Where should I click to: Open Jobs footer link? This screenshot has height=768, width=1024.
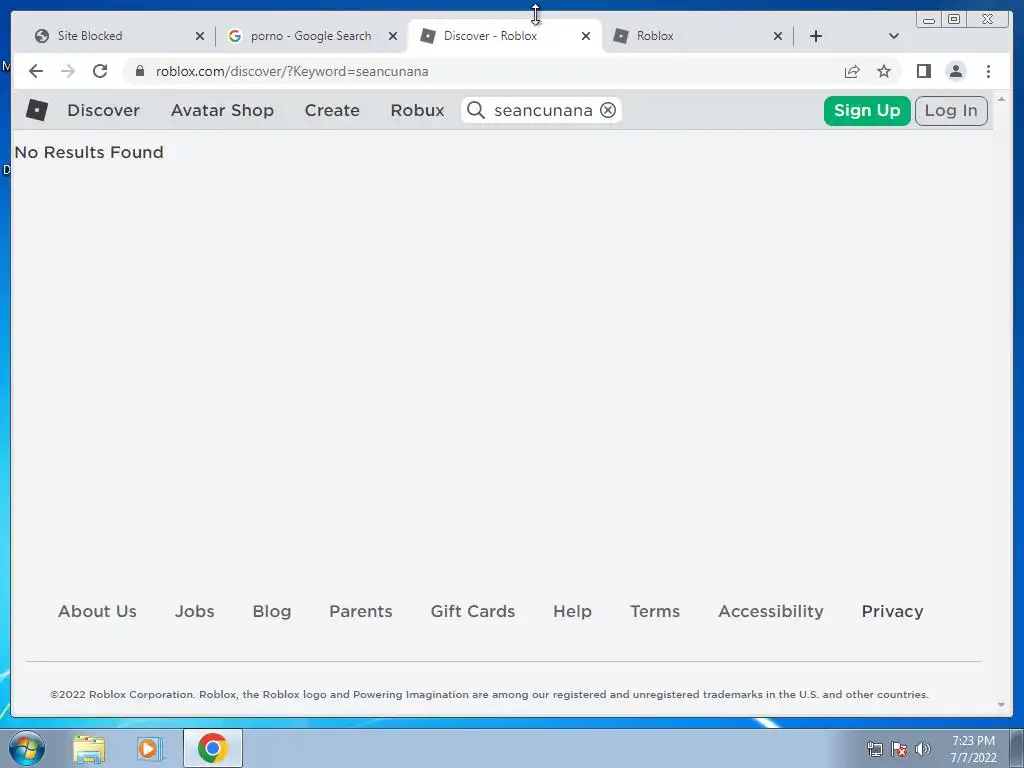pyautogui.click(x=195, y=611)
